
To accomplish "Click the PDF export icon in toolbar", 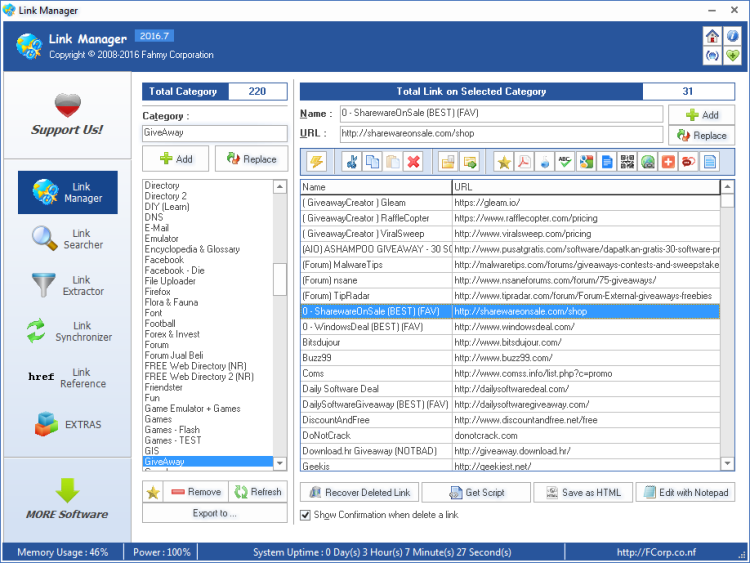I will pos(524,161).
